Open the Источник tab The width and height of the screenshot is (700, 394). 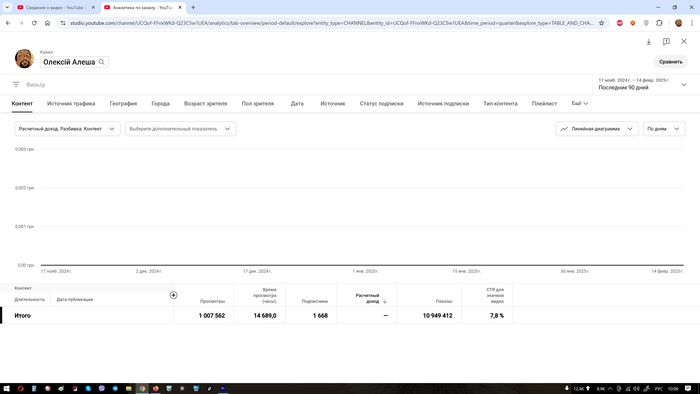click(333, 103)
